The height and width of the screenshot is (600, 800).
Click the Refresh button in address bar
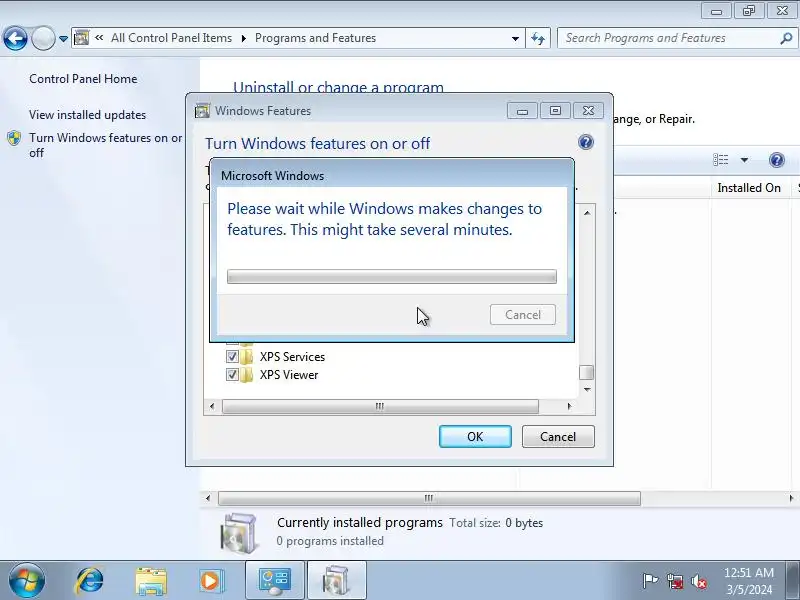(538, 38)
